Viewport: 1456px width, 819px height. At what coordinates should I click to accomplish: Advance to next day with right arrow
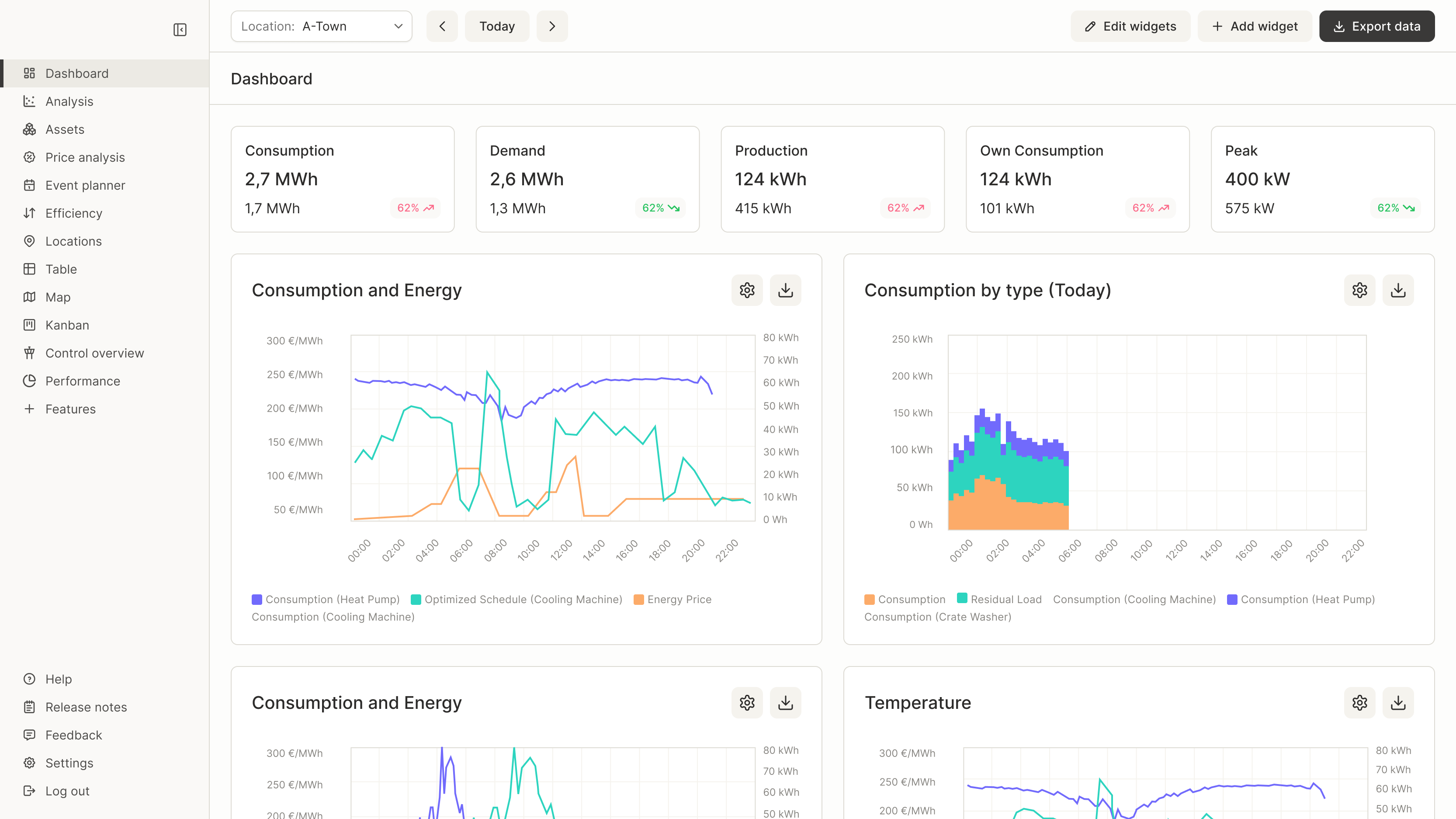(552, 26)
